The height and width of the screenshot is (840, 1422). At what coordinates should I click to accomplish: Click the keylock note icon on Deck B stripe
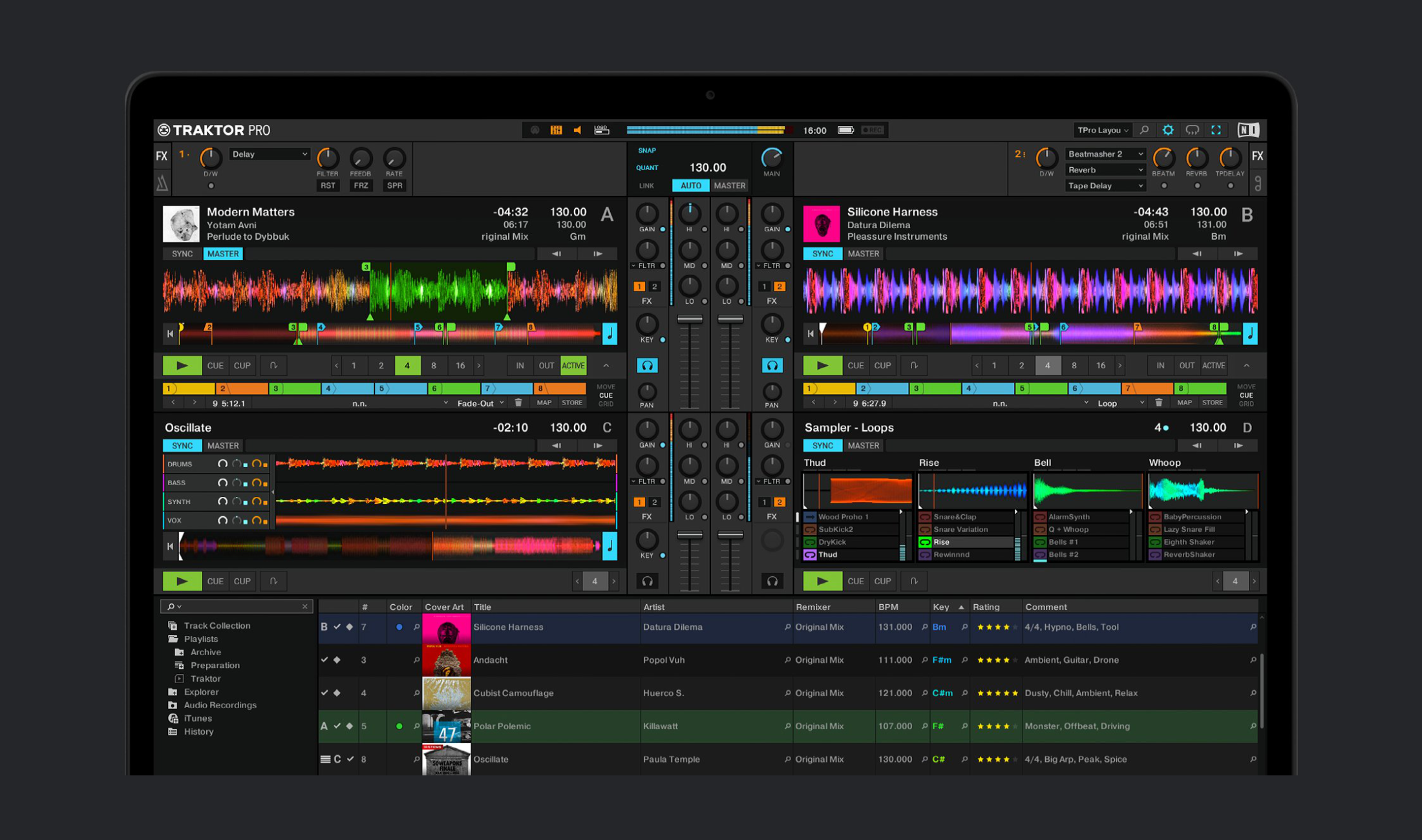(1251, 333)
